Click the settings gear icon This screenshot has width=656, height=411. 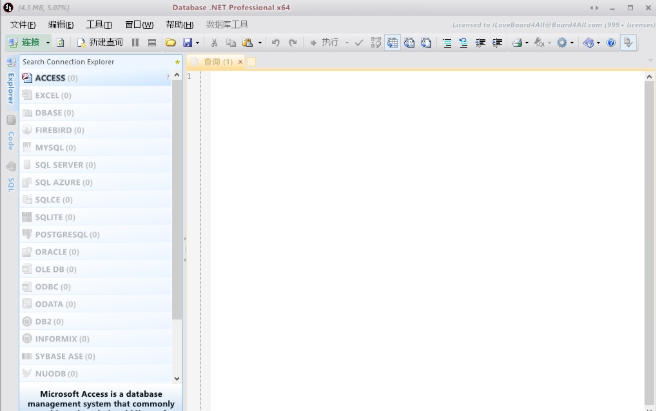[561, 43]
